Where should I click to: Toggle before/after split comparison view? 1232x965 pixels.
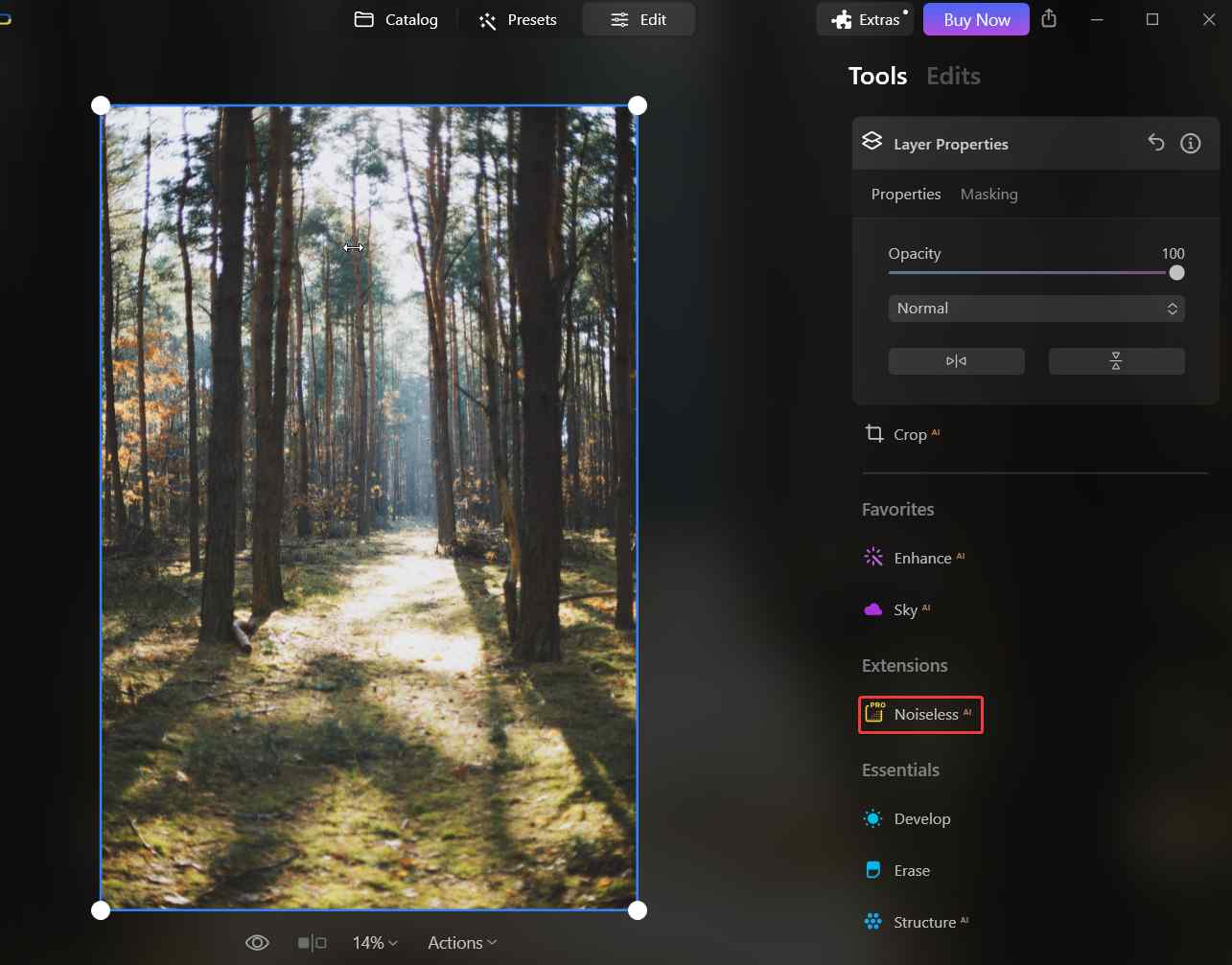coord(312,943)
